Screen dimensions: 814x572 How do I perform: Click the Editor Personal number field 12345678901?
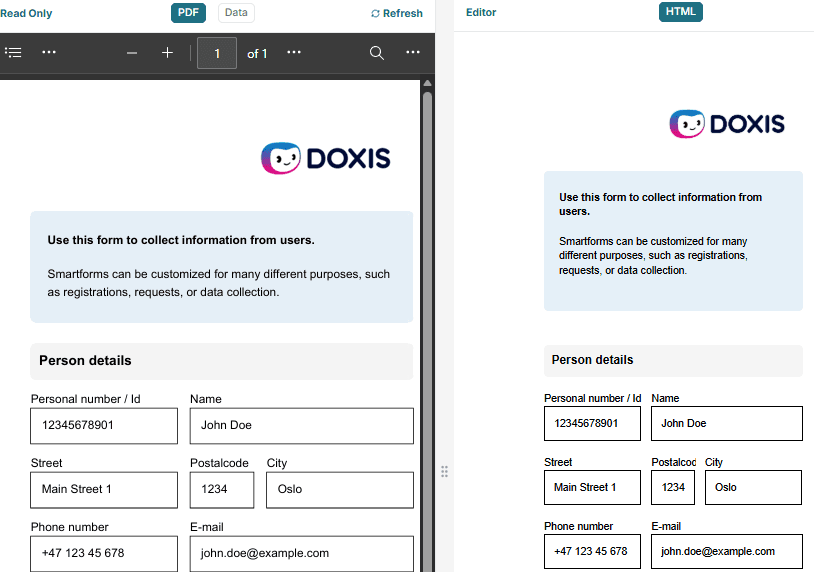tap(592, 424)
